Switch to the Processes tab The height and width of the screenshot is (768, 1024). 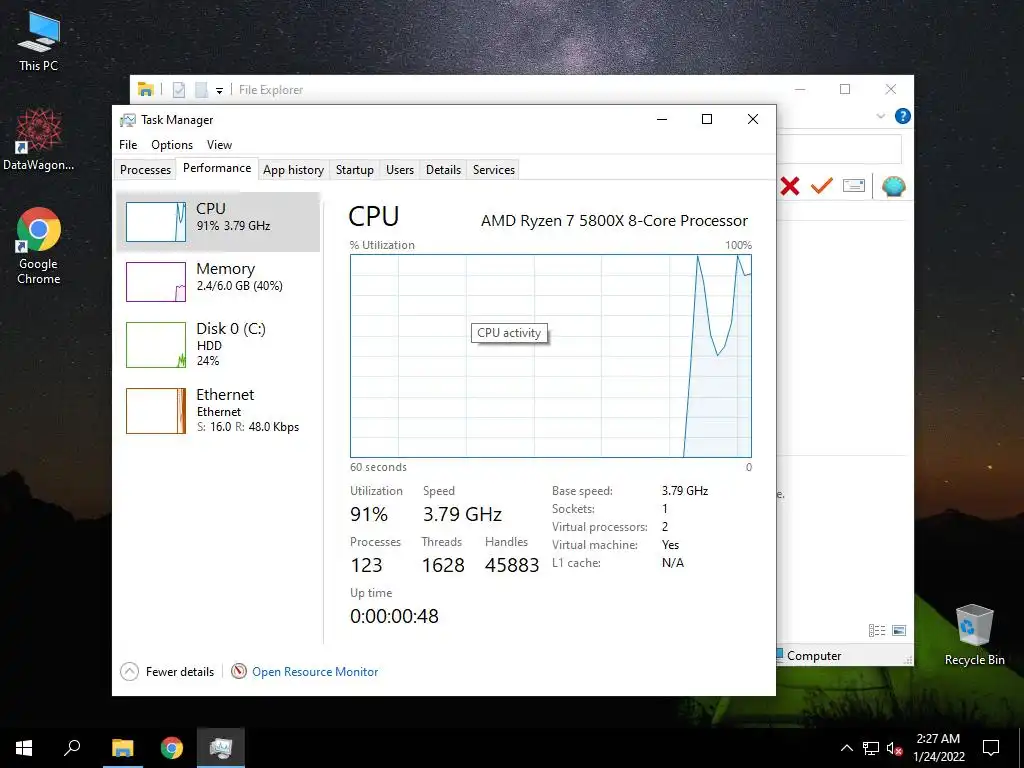tap(145, 170)
